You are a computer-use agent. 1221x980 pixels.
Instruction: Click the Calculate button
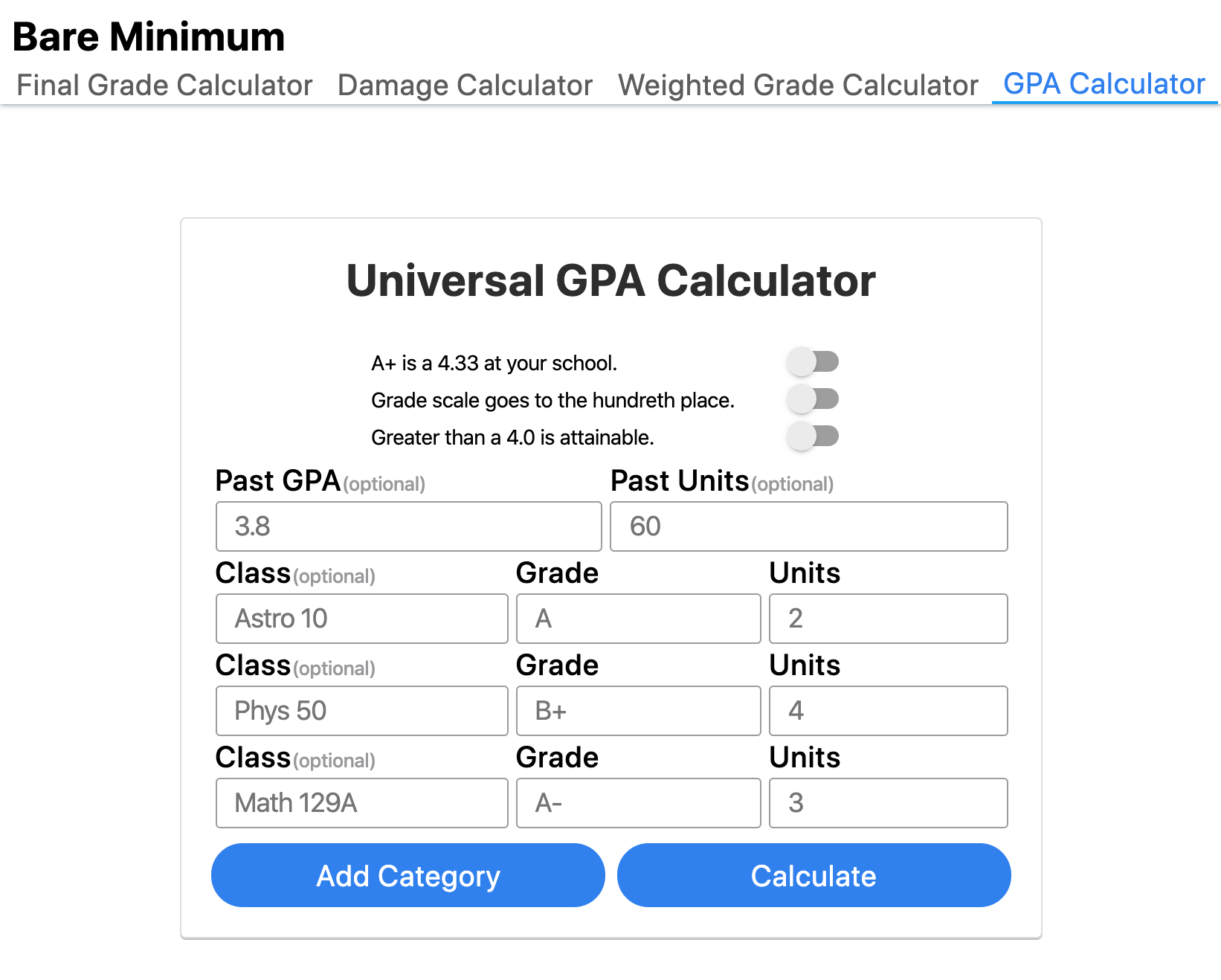(x=814, y=875)
